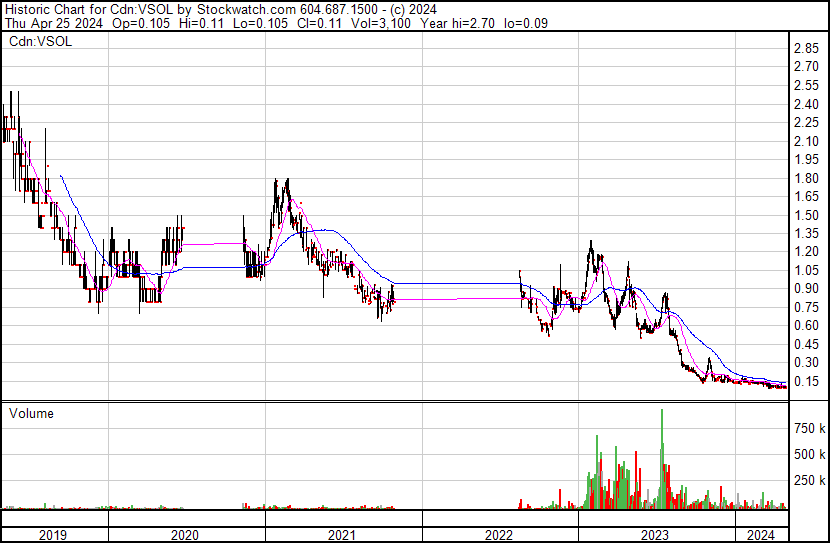The height and width of the screenshot is (543, 830).
Task: Click the 750 k volume axis label
Action: (x=809, y=429)
